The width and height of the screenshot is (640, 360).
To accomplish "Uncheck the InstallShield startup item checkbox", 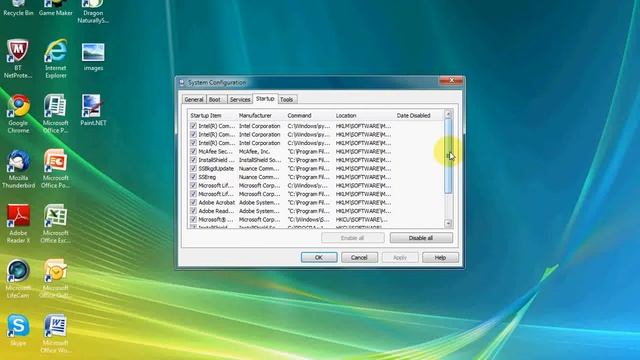I will point(193,160).
